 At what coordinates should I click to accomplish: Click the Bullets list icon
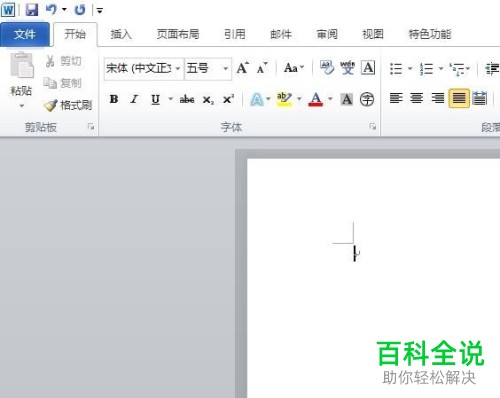[x=396, y=69]
